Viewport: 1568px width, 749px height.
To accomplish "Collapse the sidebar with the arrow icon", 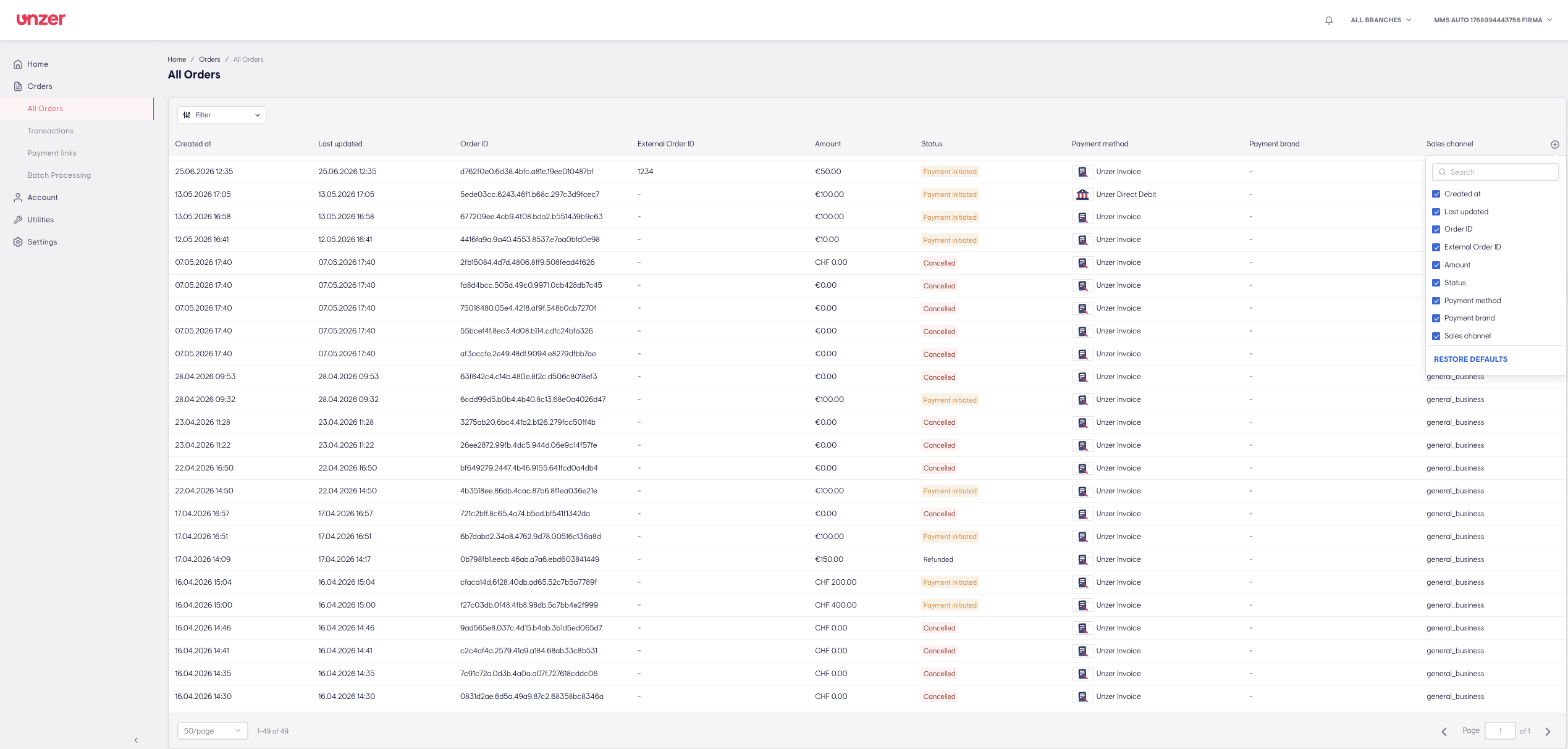I will pos(136,740).
